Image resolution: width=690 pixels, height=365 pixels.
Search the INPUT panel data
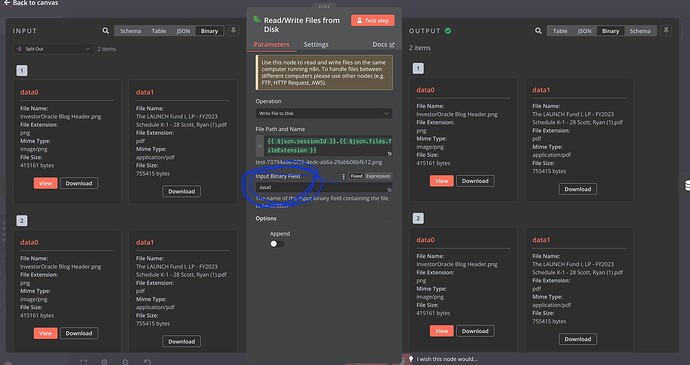tap(106, 31)
